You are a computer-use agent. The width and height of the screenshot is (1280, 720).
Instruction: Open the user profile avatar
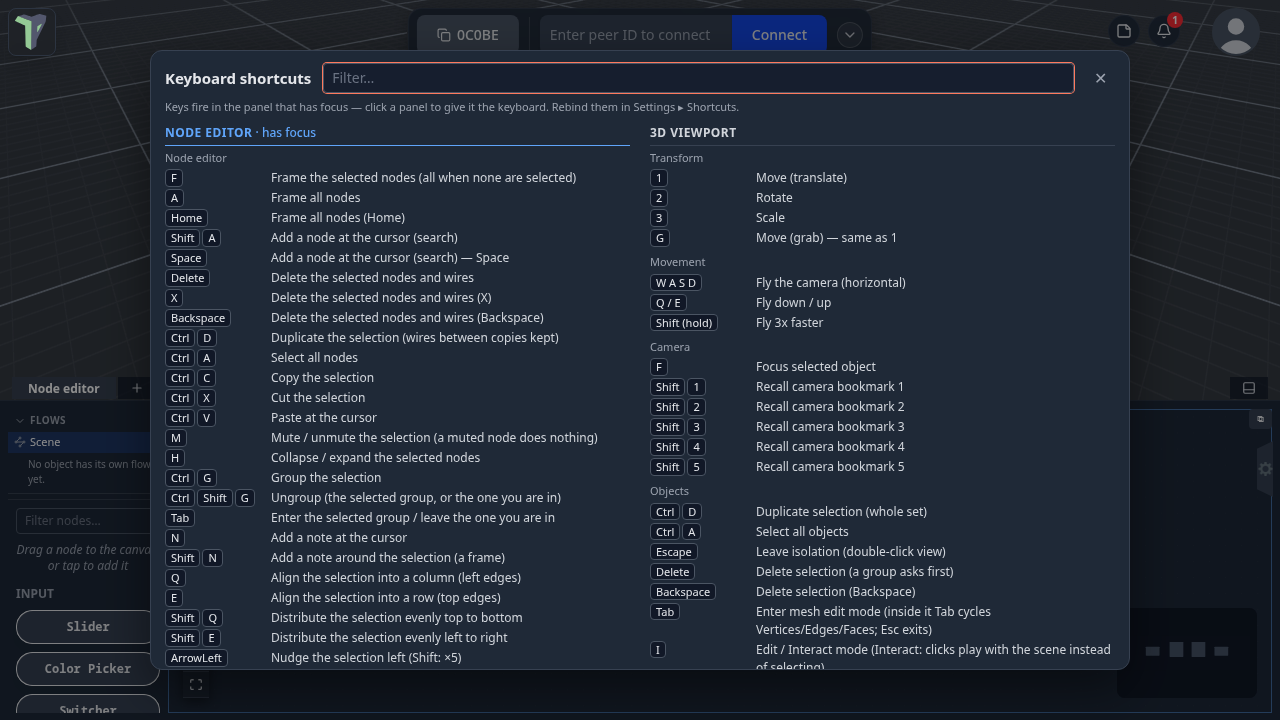click(x=1236, y=32)
